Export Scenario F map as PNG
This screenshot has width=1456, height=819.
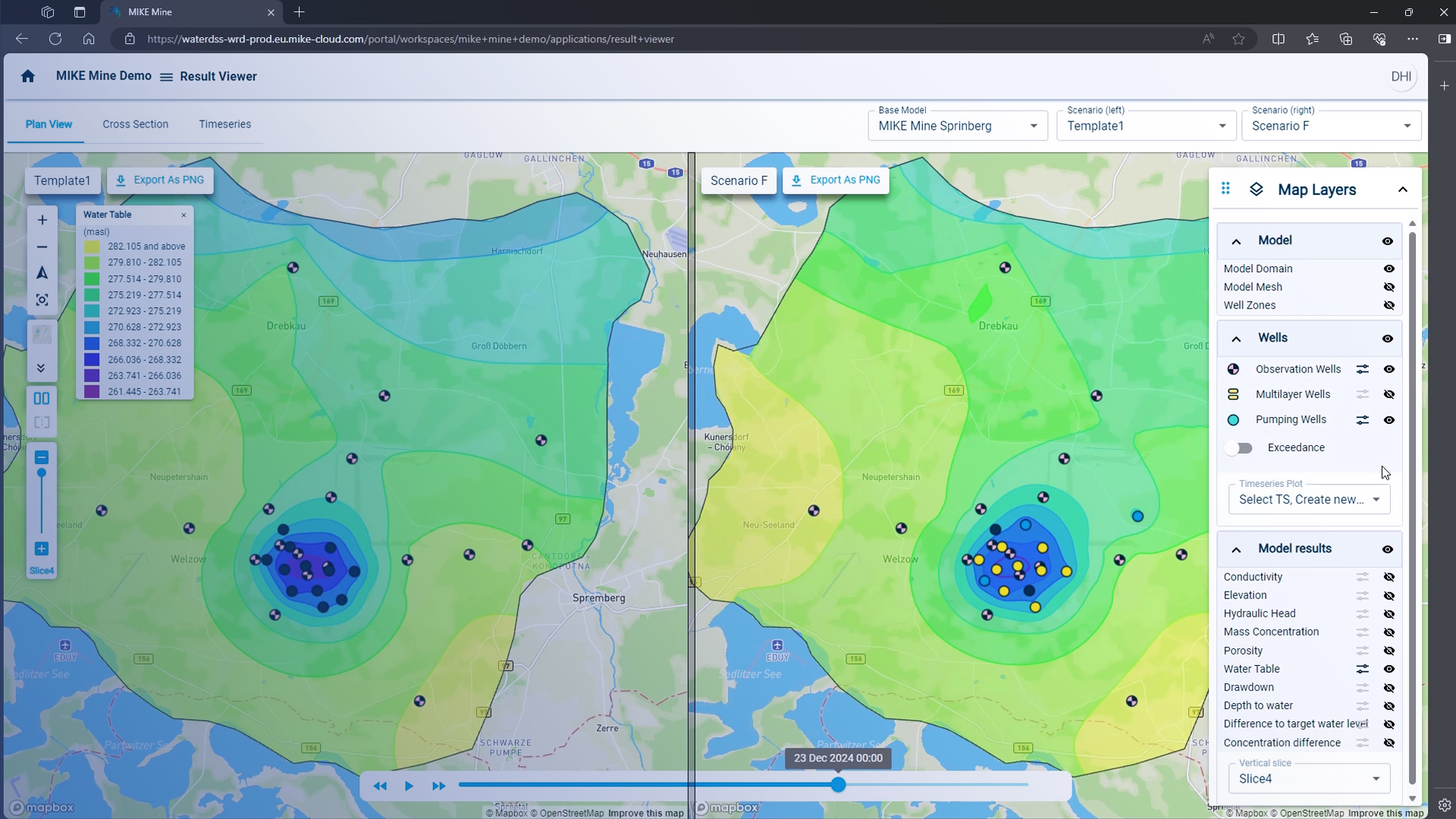coord(836,180)
